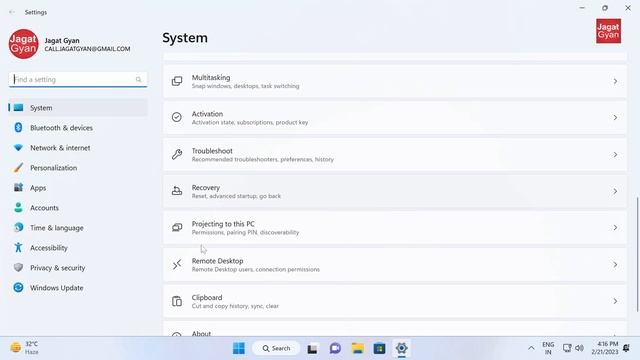640x360 pixels.
Task: Open Time & language settings
Action: pyautogui.click(x=78, y=228)
